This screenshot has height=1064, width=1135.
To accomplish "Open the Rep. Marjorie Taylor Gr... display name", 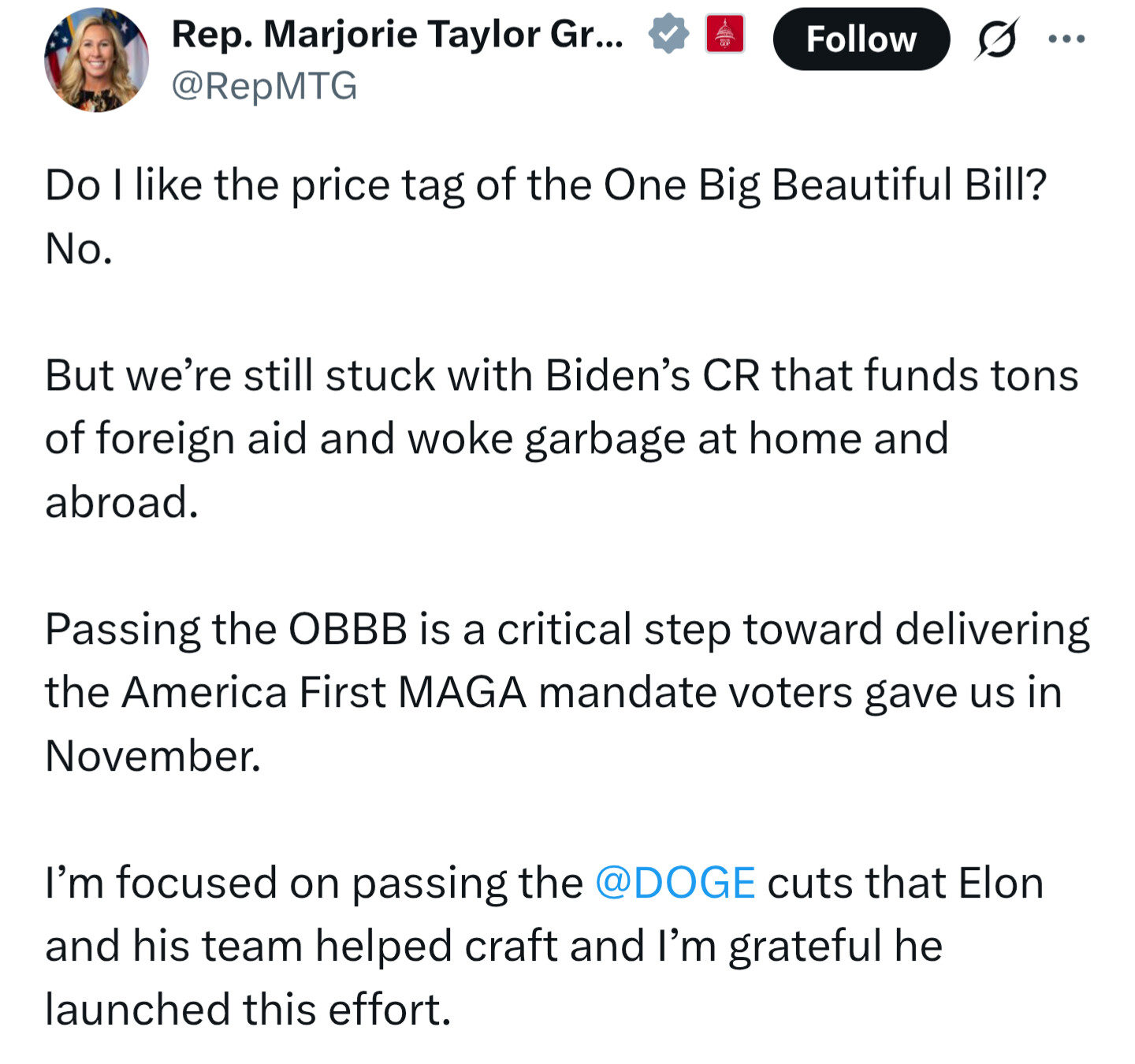I will (x=397, y=35).
